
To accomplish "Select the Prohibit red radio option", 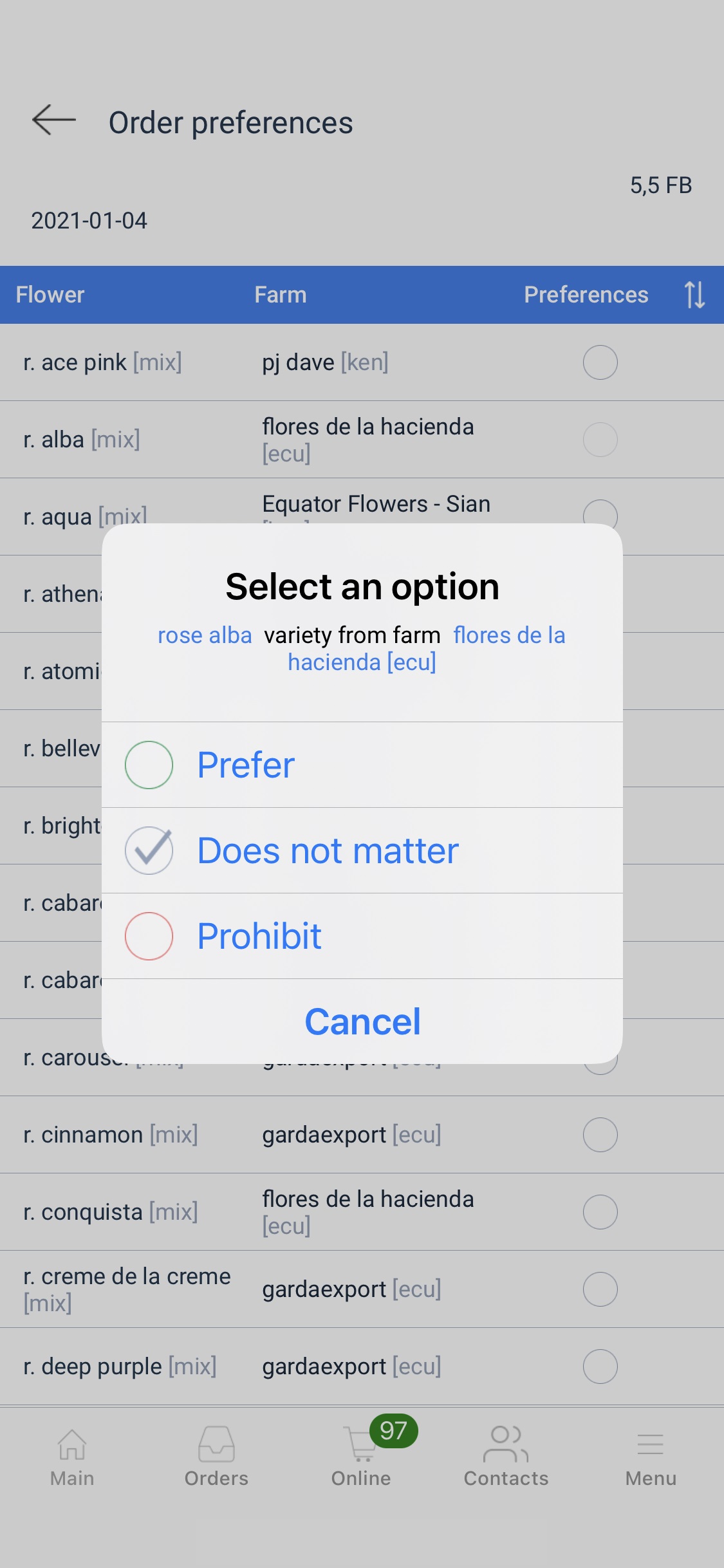I will click(x=149, y=936).
